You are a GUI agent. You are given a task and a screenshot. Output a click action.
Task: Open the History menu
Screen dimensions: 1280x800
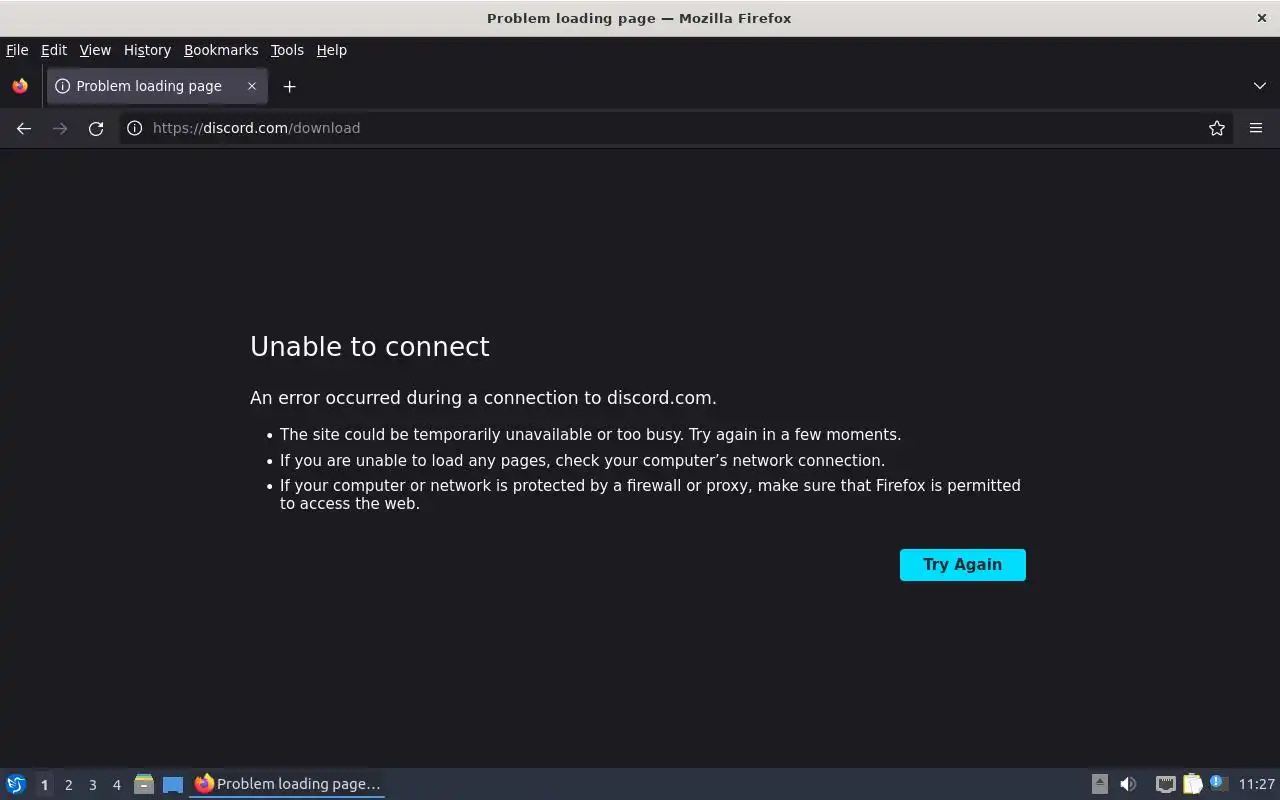(147, 50)
